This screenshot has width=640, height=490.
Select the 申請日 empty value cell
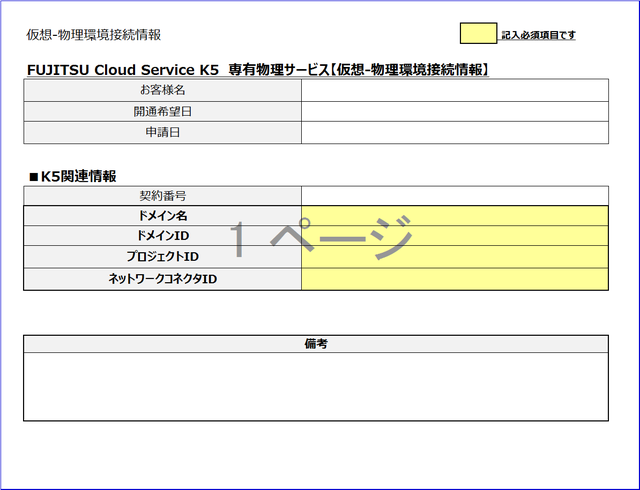pyautogui.click(x=455, y=133)
